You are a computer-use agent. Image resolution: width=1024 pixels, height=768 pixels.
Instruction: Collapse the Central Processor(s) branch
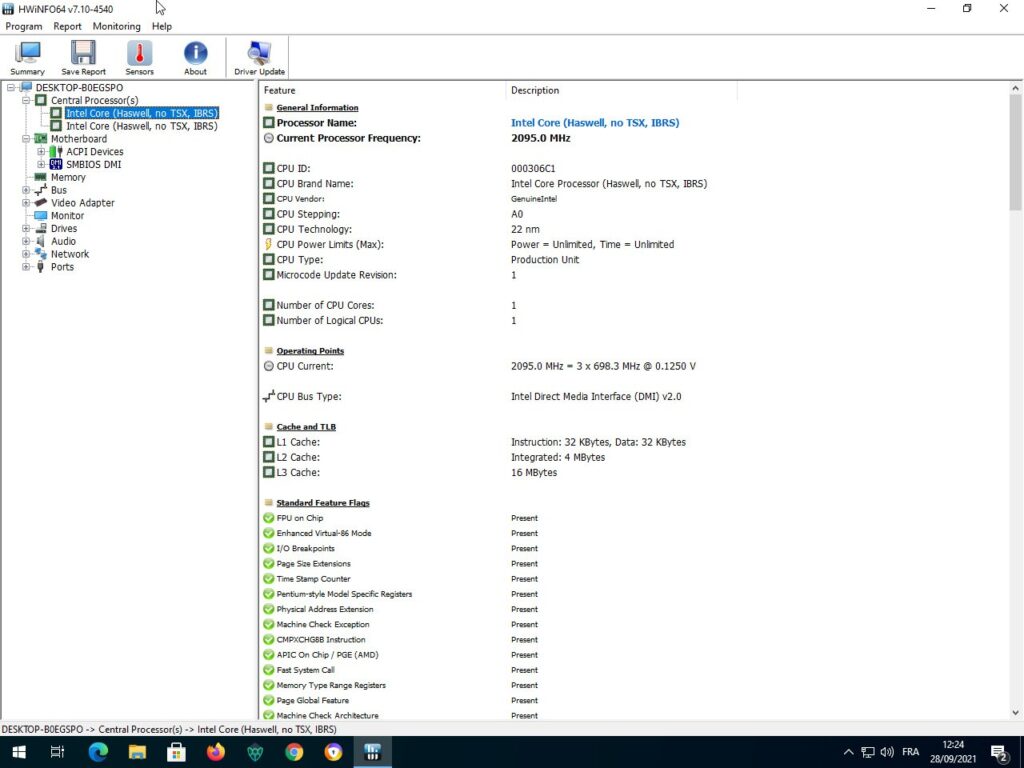(25, 101)
